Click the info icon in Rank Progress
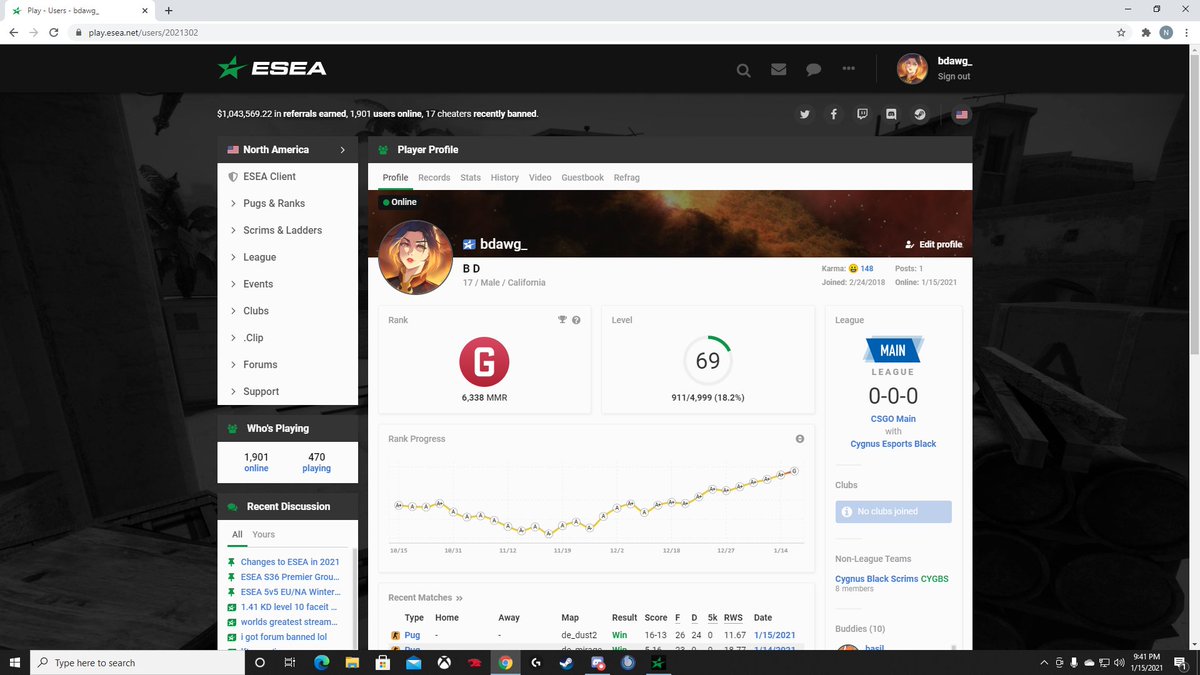The height and width of the screenshot is (675, 1200). pyautogui.click(x=800, y=439)
